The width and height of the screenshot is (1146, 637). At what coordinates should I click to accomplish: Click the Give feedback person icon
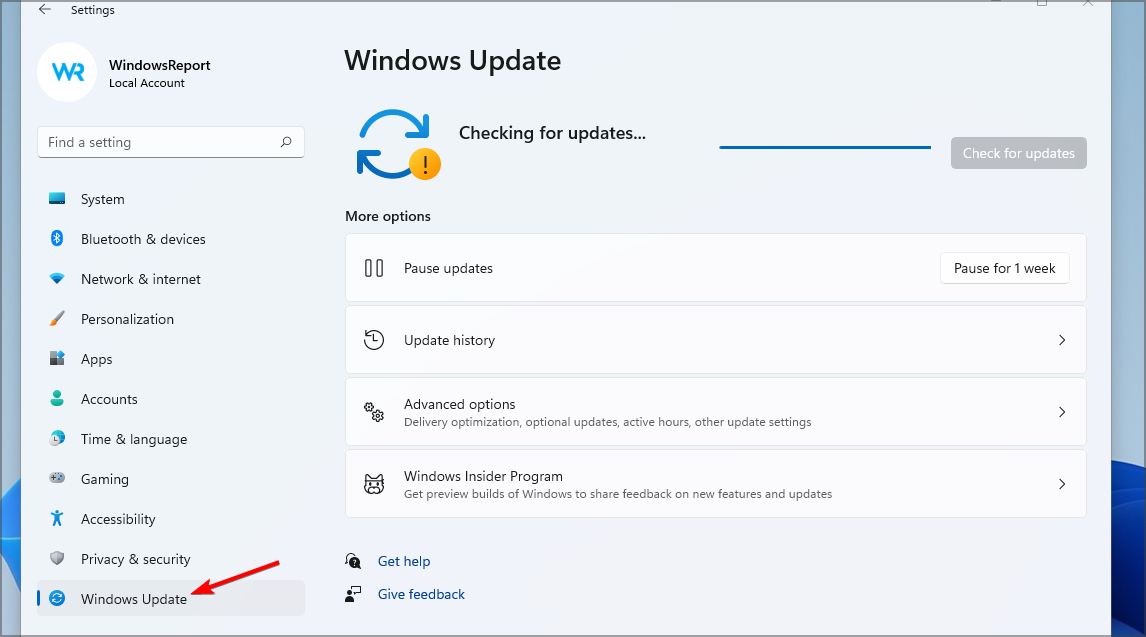(353, 594)
